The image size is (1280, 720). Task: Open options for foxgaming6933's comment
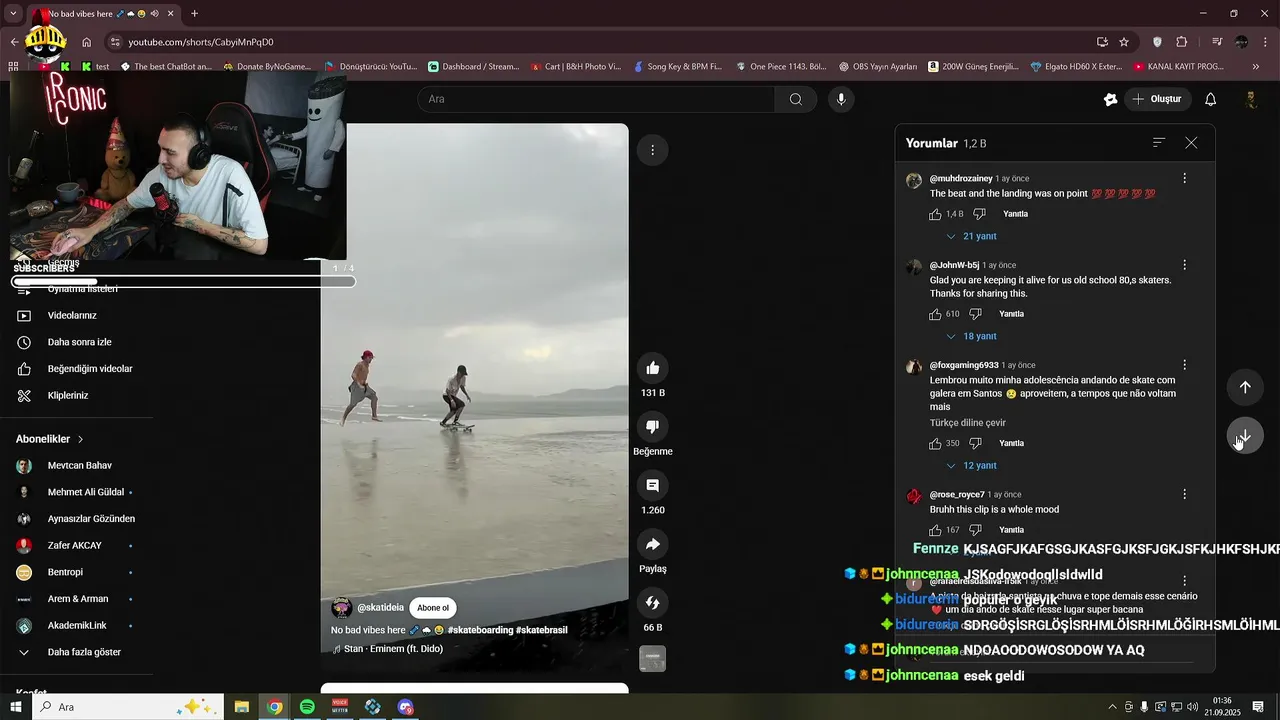pos(1185,365)
